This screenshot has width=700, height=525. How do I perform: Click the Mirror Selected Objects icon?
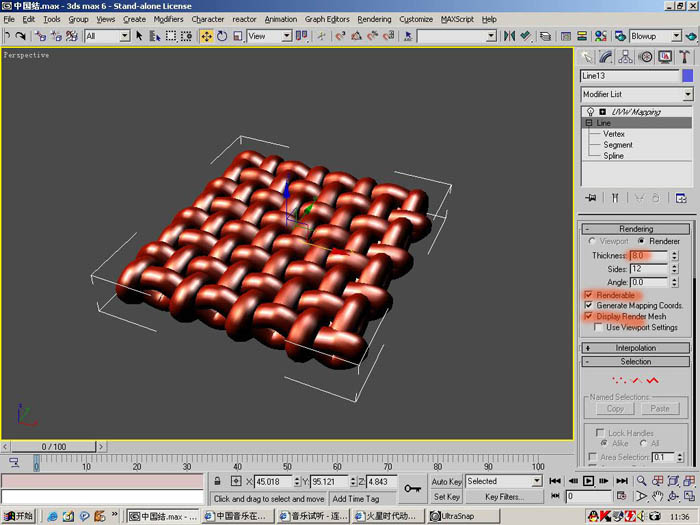509,36
